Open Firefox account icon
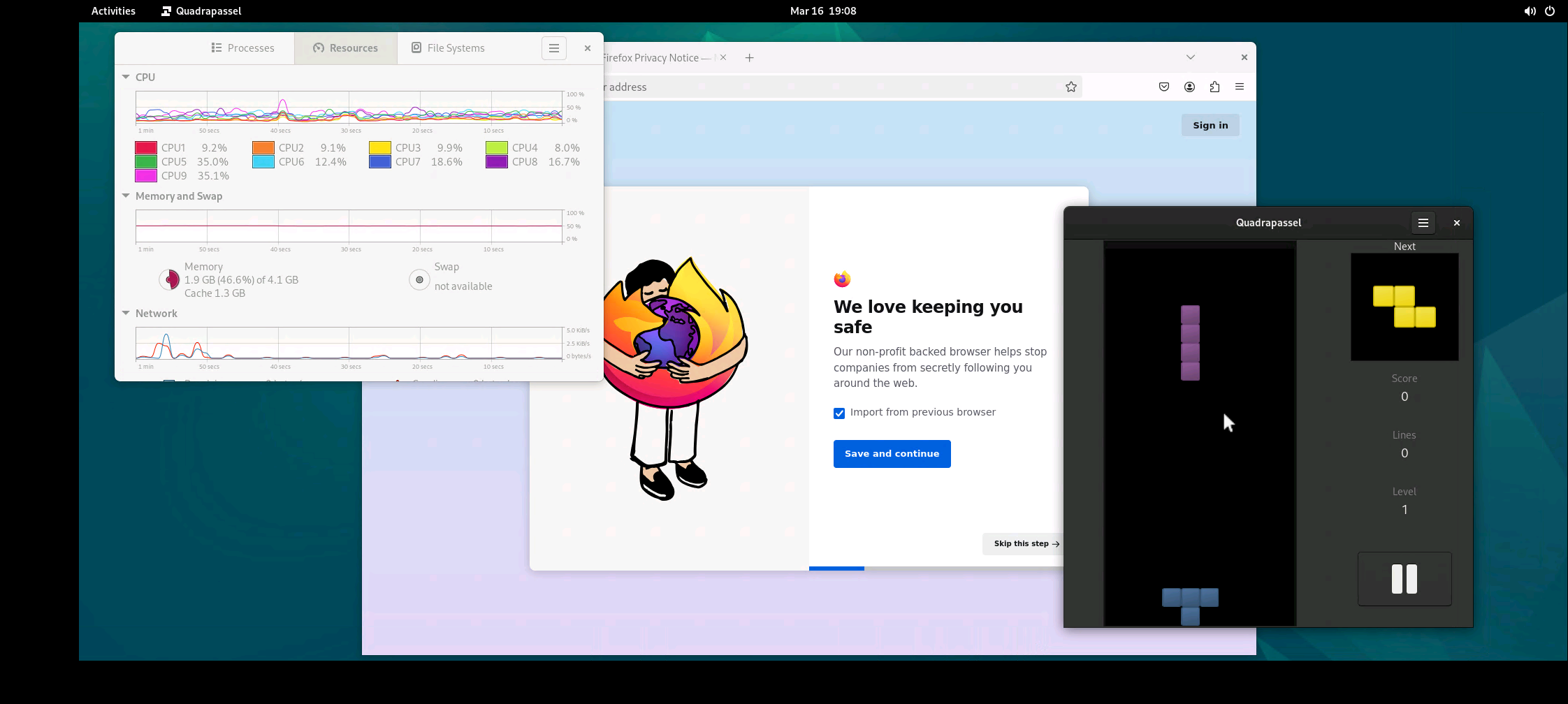 [1189, 87]
